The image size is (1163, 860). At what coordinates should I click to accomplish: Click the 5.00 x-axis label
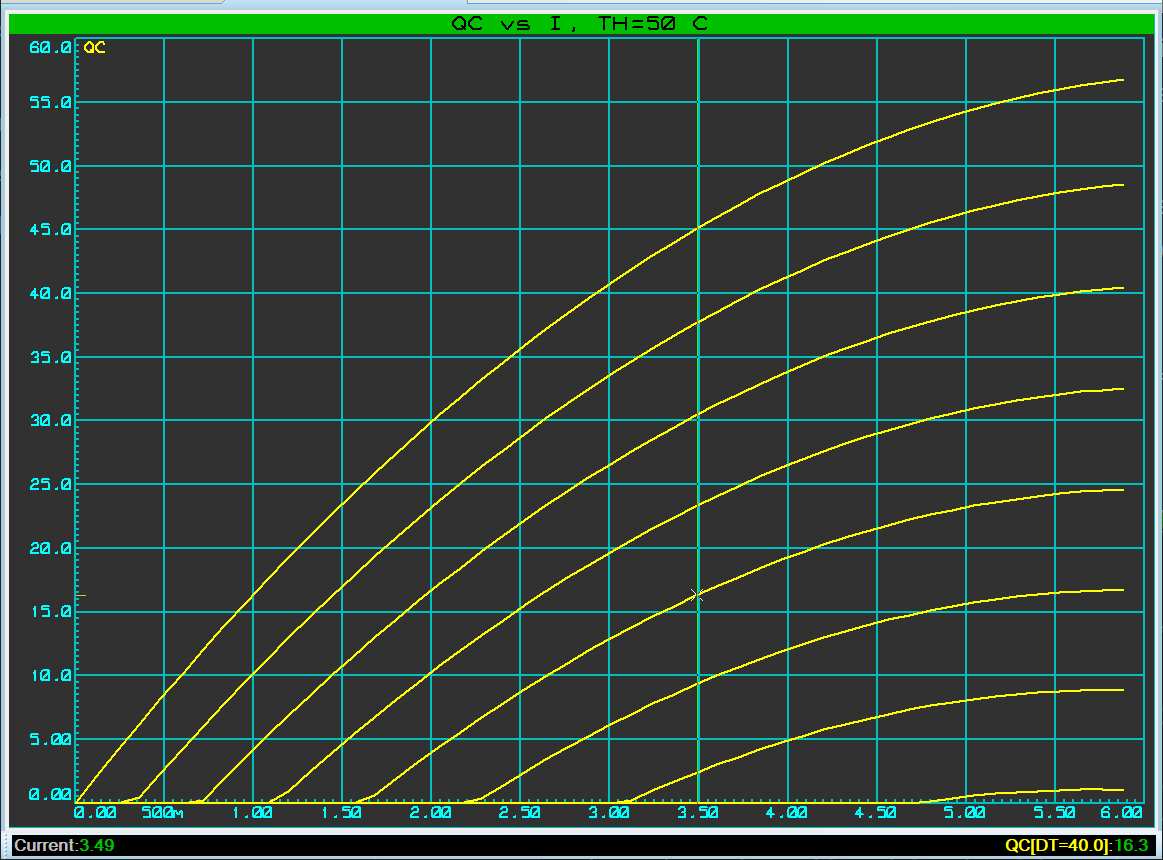coord(965,813)
